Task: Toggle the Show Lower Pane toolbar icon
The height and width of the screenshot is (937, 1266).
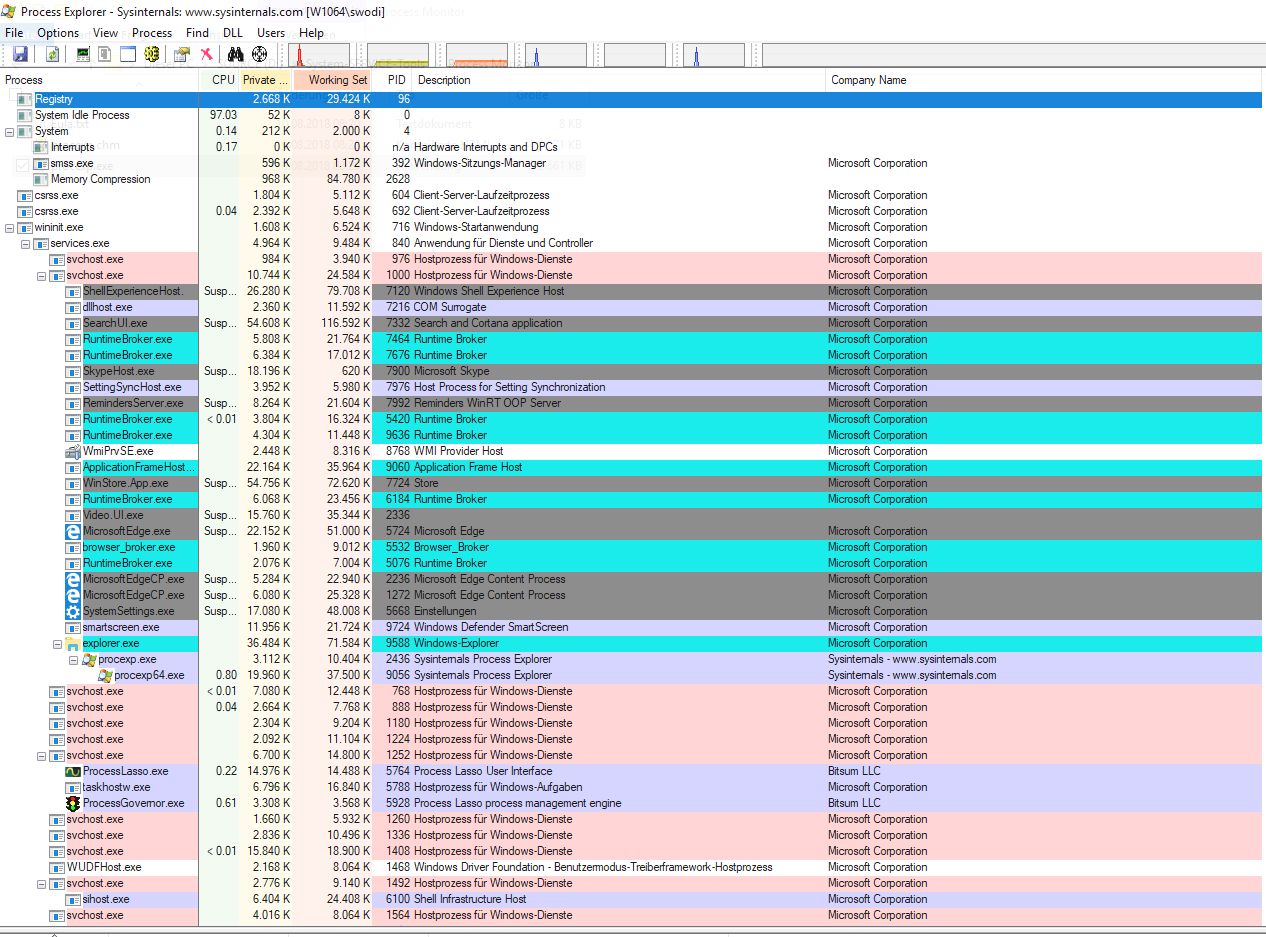Action: (x=128, y=54)
